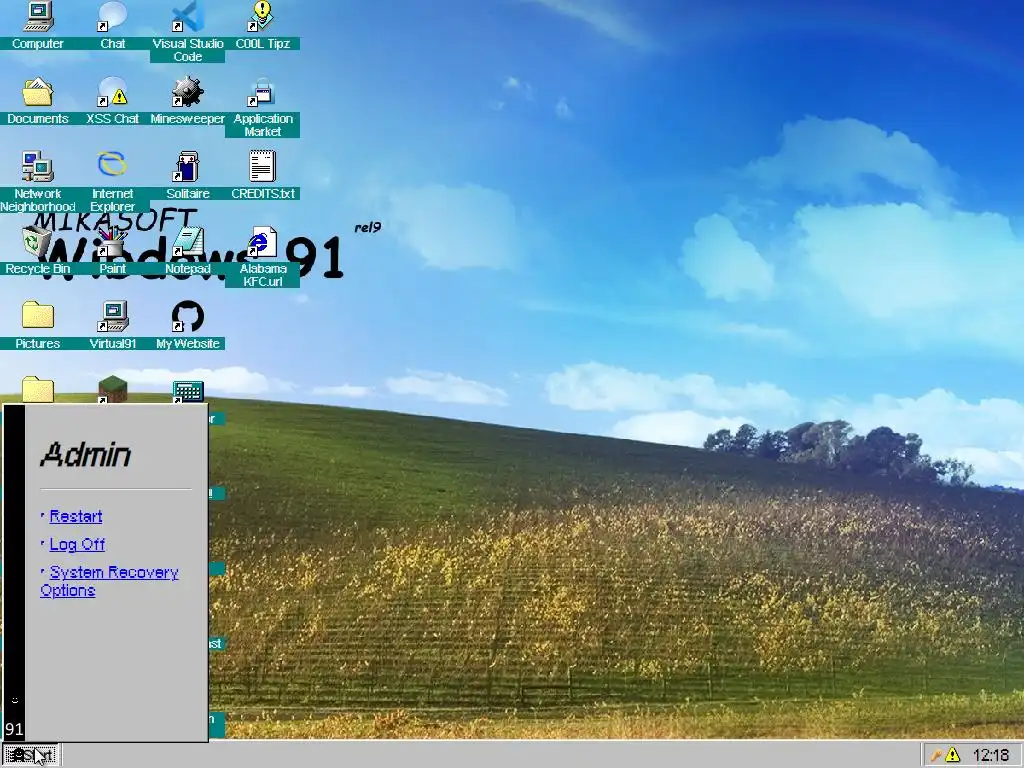Open the Visual Studio Code shortcut
1024x768 pixels.
pos(187,31)
